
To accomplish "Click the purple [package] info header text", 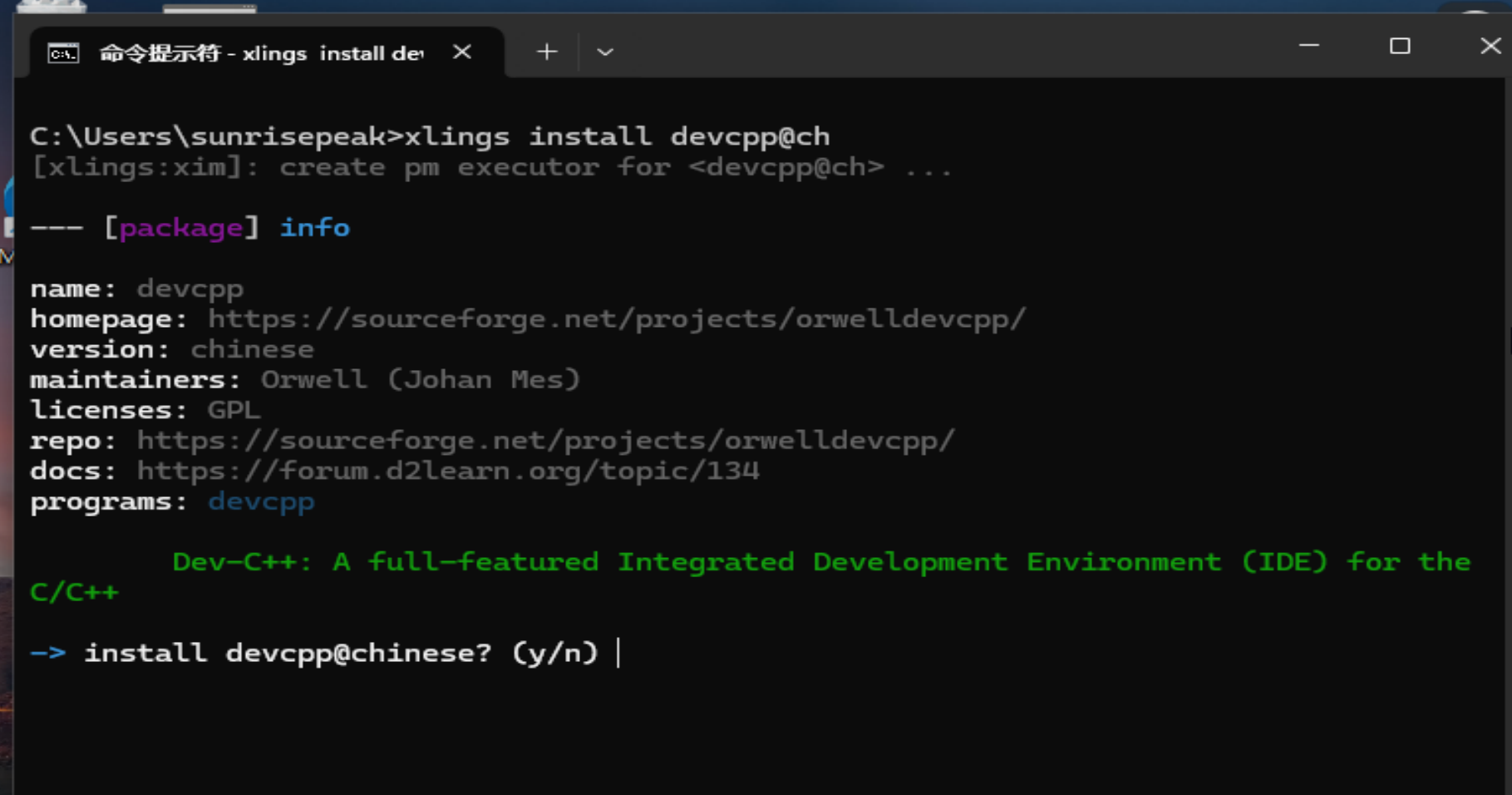I will [184, 227].
